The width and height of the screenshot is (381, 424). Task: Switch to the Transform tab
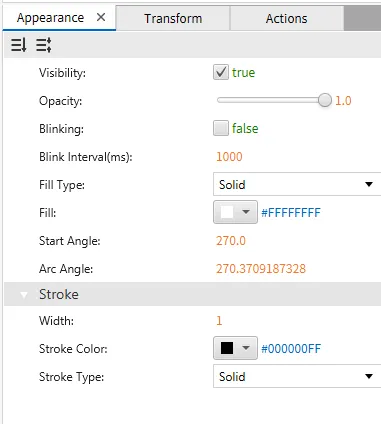(173, 18)
